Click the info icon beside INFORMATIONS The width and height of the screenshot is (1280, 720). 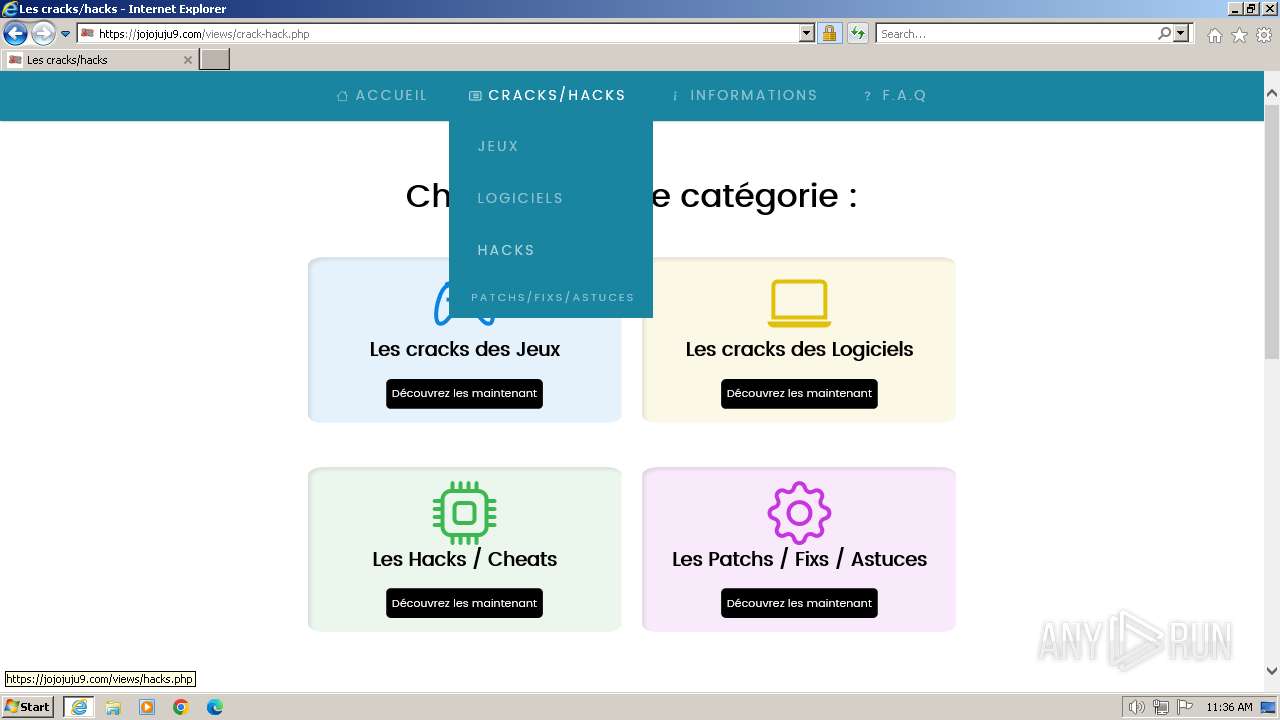676,96
